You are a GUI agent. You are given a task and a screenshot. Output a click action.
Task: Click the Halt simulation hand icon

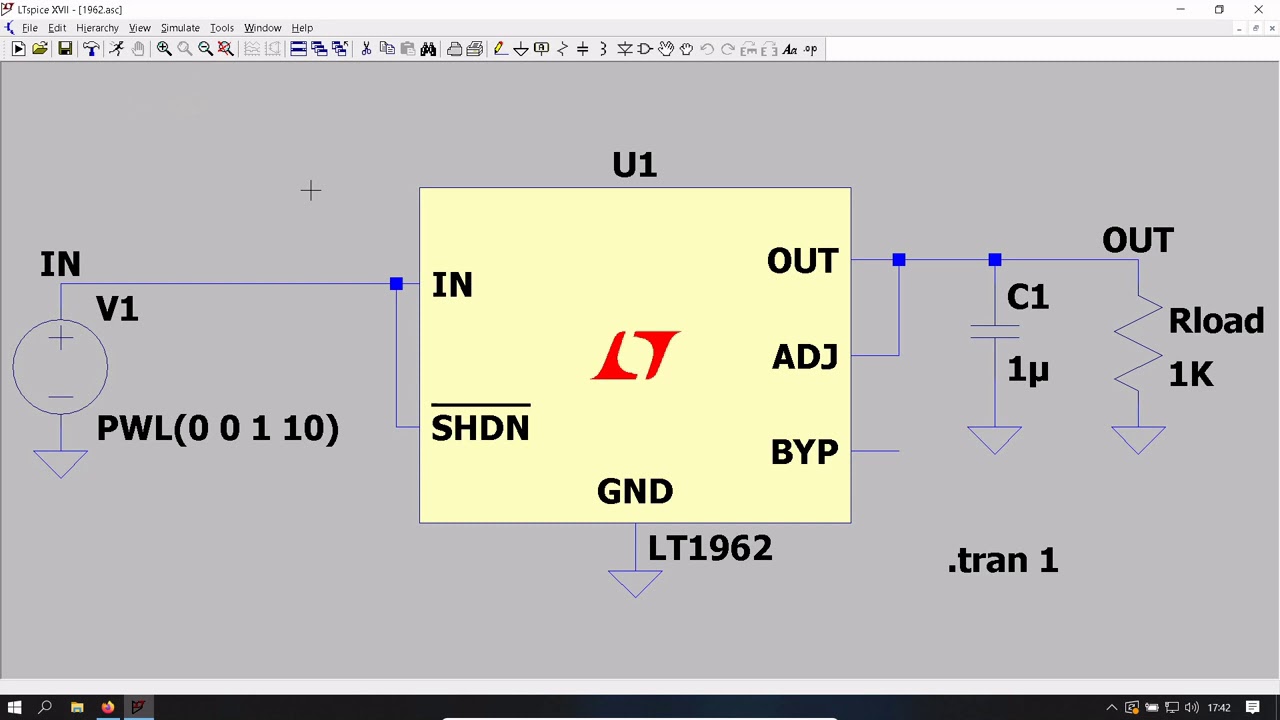[138, 49]
